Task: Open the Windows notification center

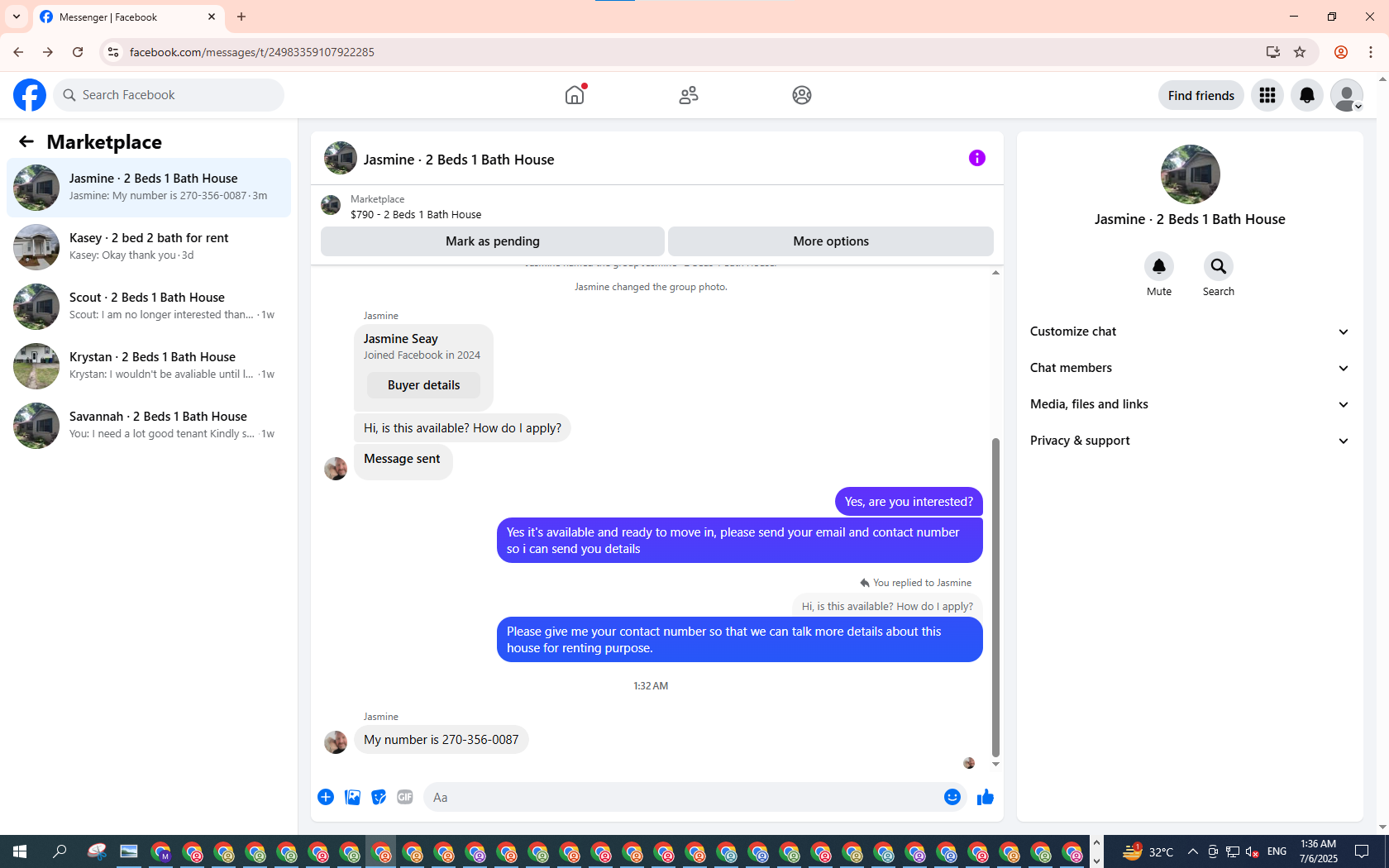Action: (1362, 851)
